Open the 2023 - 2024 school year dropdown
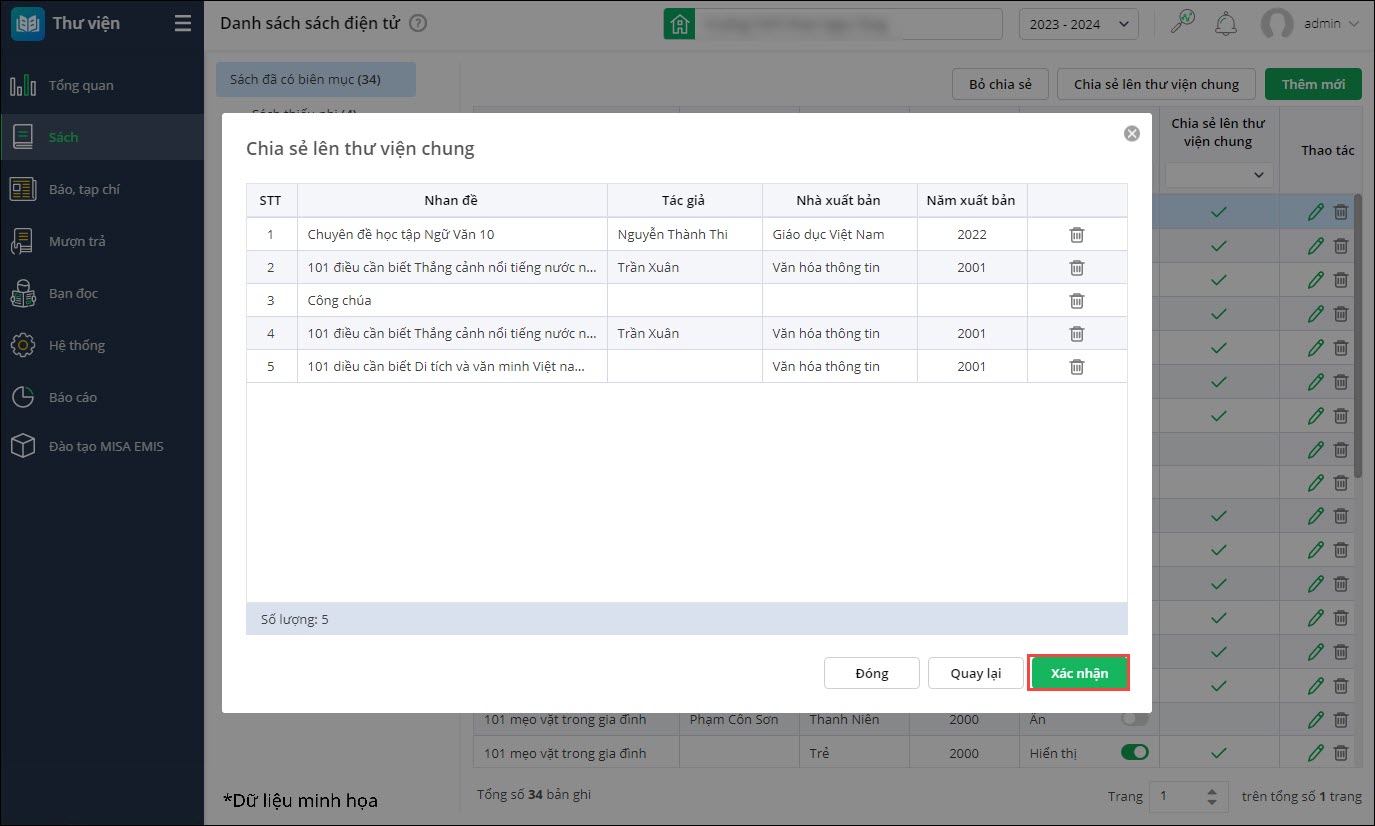The width and height of the screenshot is (1375, 826). coord(1078,24)
